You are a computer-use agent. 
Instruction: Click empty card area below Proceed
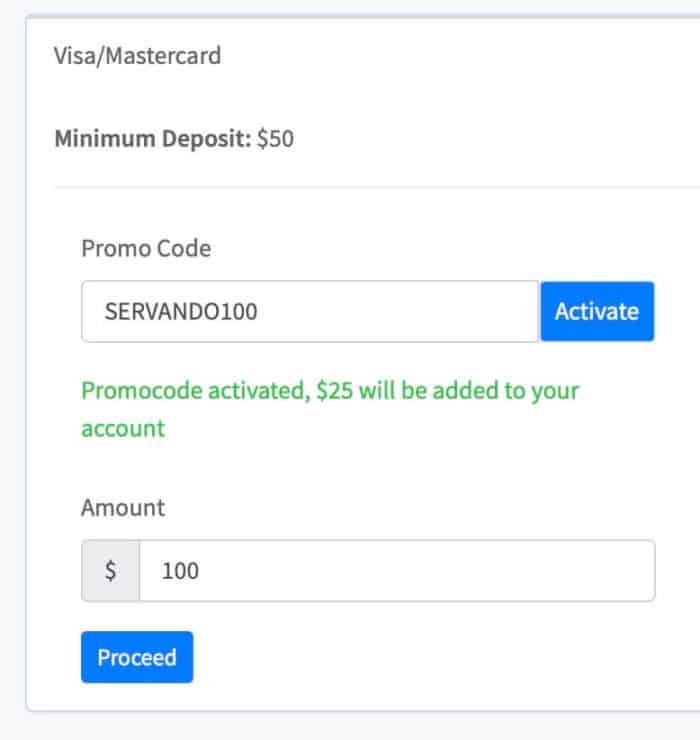tap(378, 697)
